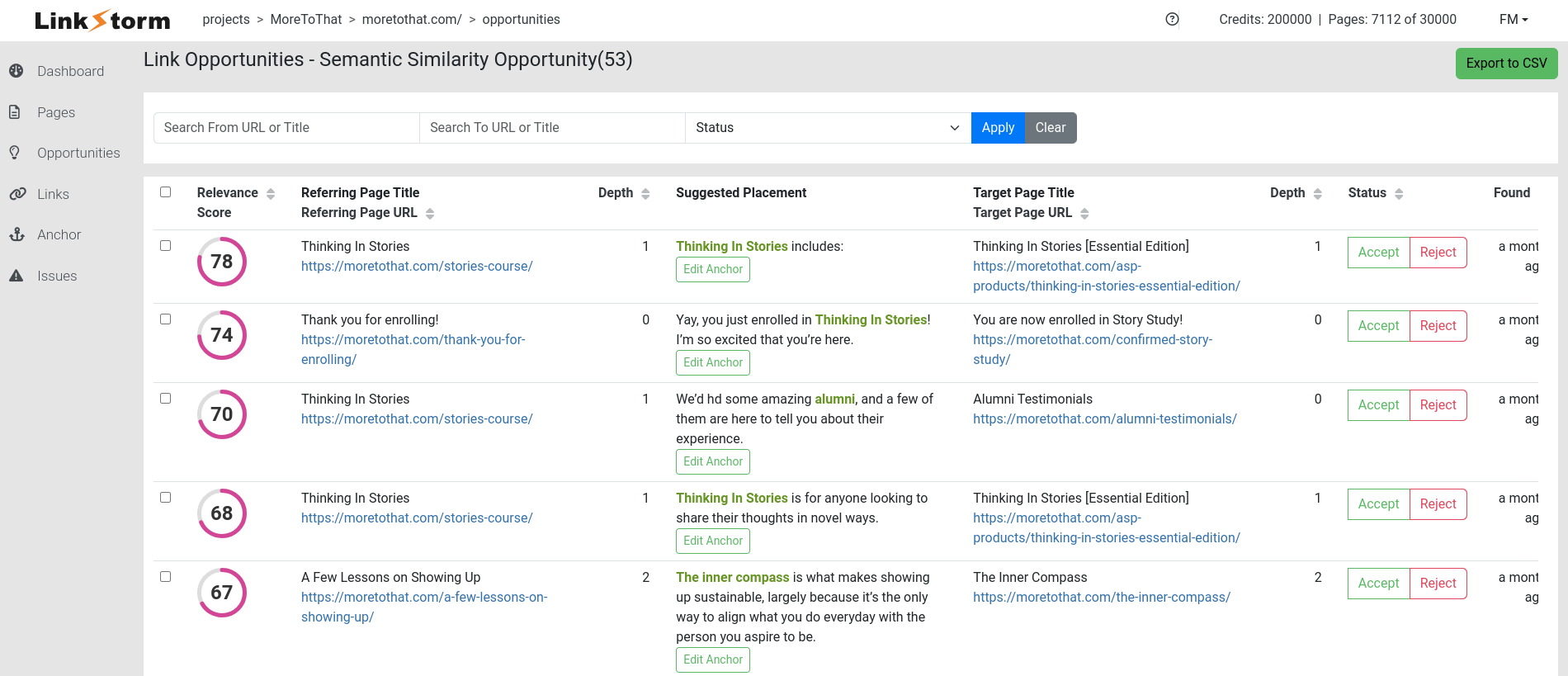1568x676 pixels.
Task: Open the FM user menu dropdown
Action: [x=1514, y=19]
